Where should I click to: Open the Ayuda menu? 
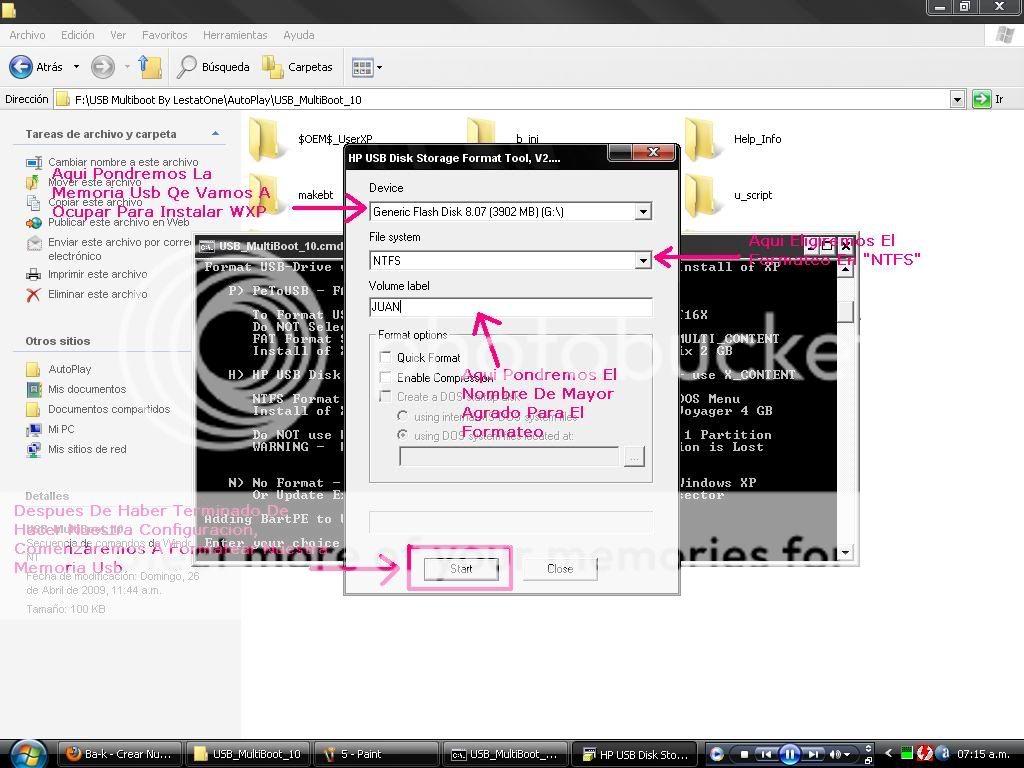[299, 35]
